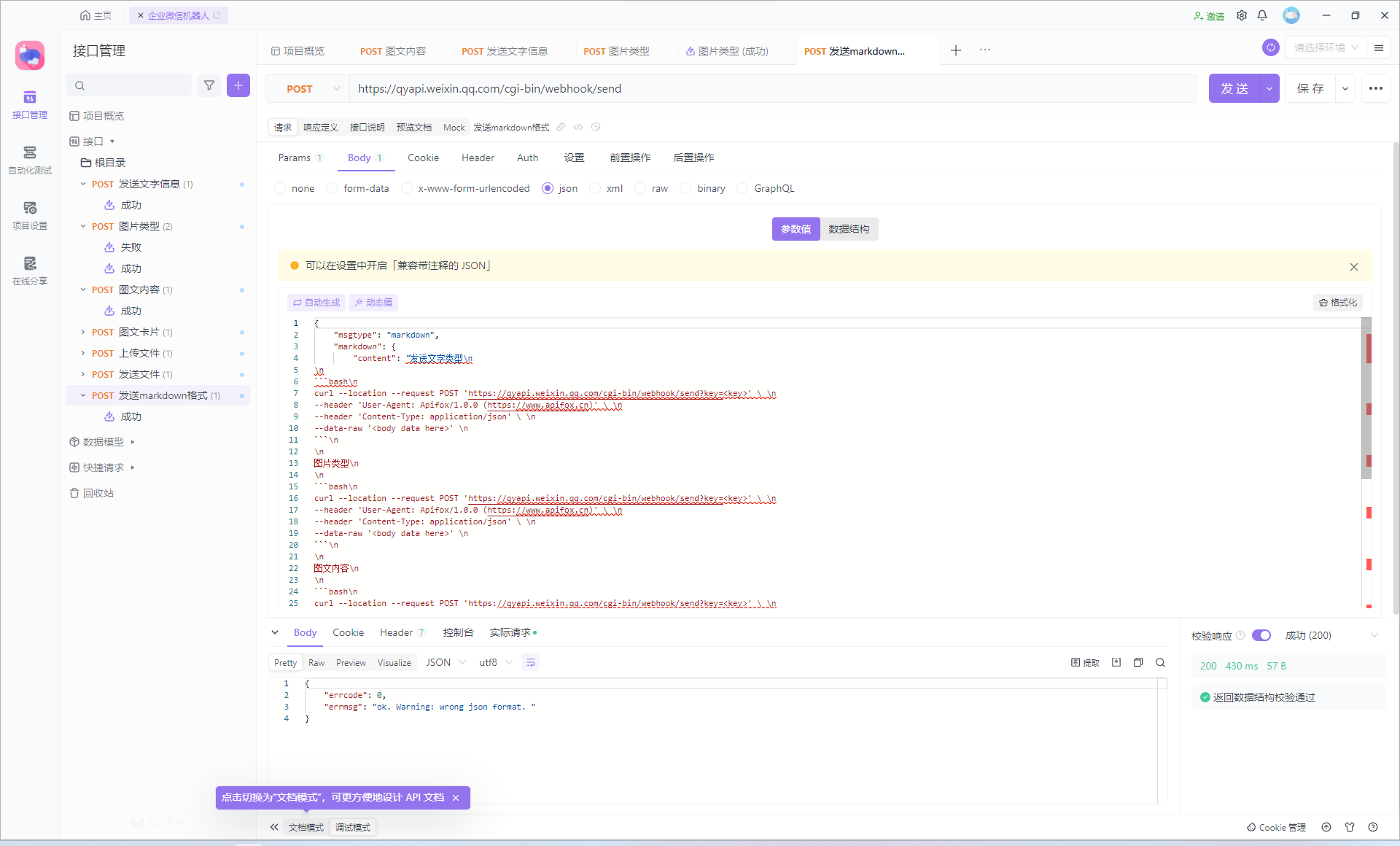Open the JSON format dropdown in response
Image resolution: width=1400 pixels, height=846 pixels.
coord(446,662)
